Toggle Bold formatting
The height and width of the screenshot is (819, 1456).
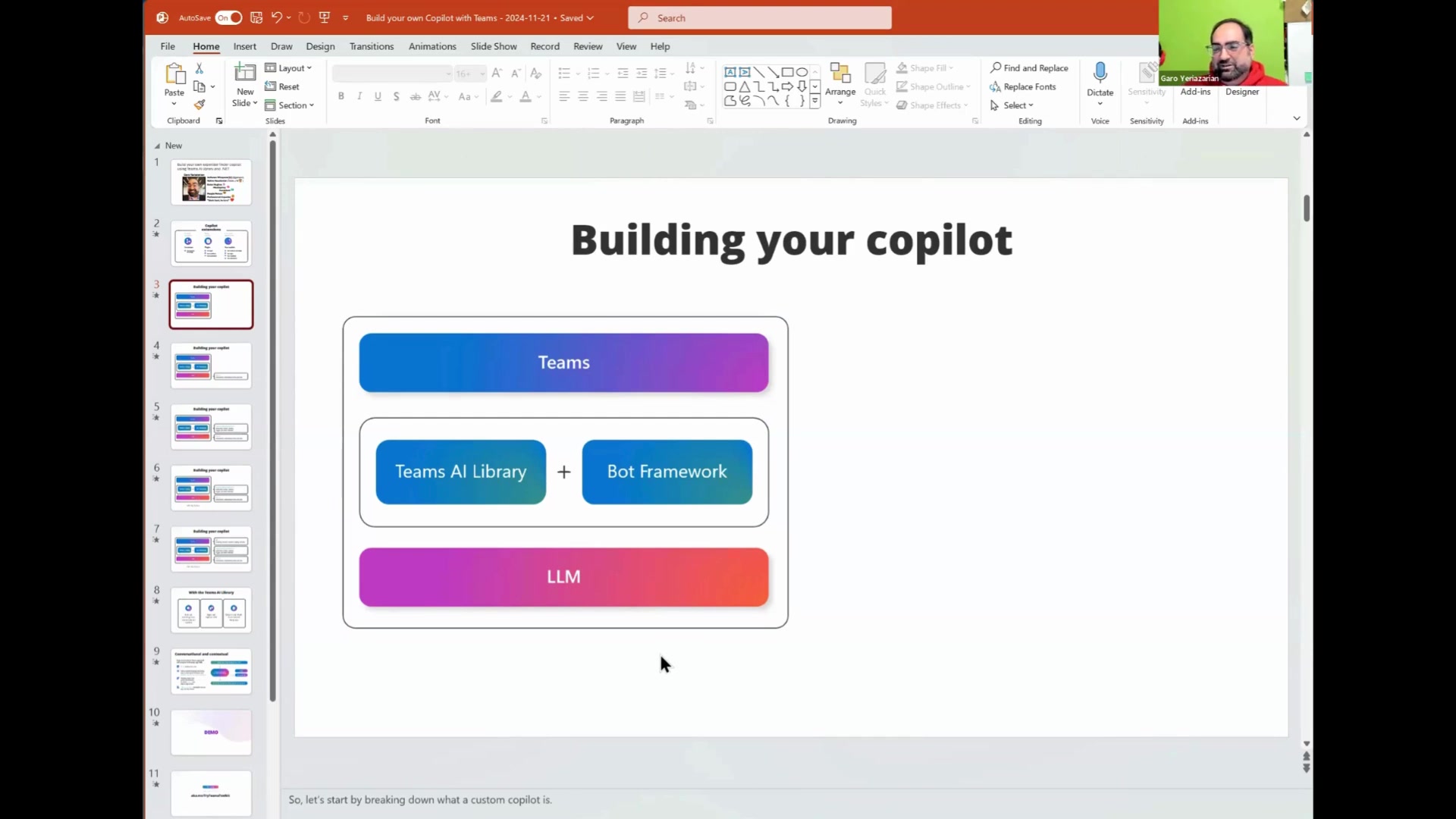tap(341, 96)
